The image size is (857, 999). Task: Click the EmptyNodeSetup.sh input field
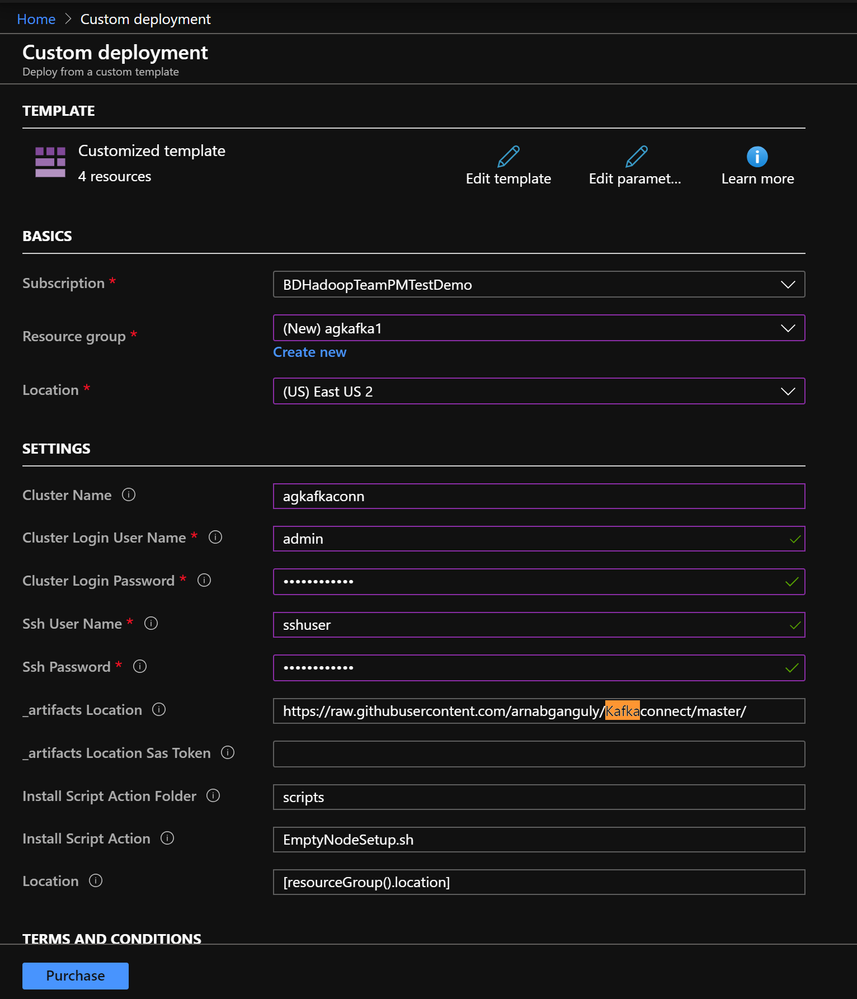coord(539,840)
